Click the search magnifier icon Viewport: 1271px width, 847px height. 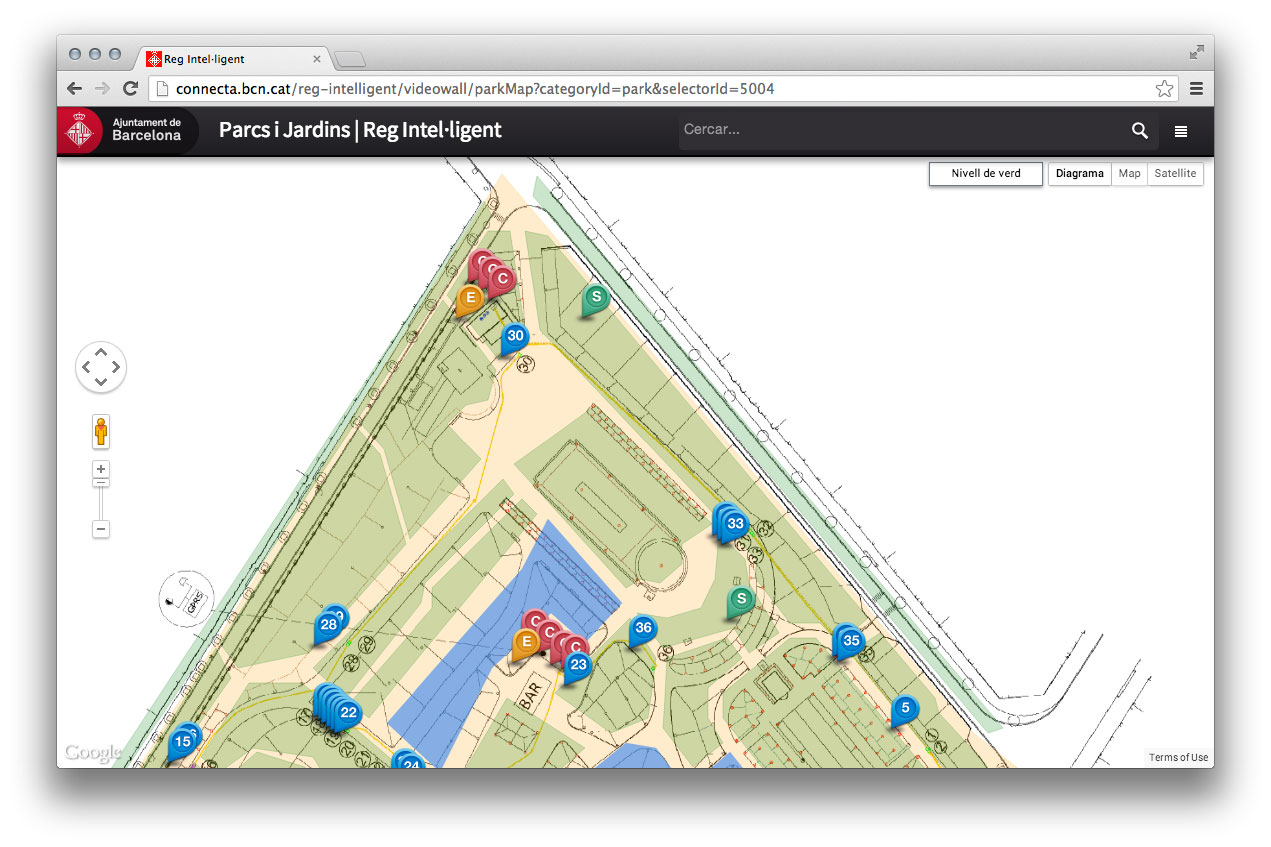point(1139,131)
